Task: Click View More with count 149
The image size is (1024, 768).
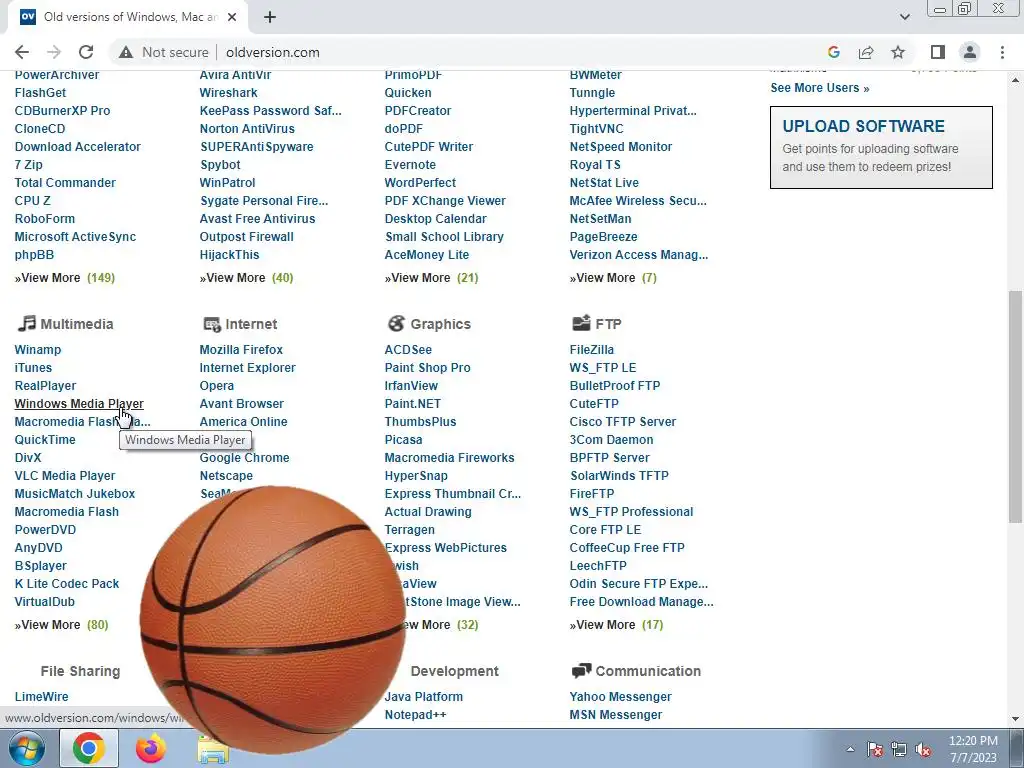Action: tap(65, 278)
